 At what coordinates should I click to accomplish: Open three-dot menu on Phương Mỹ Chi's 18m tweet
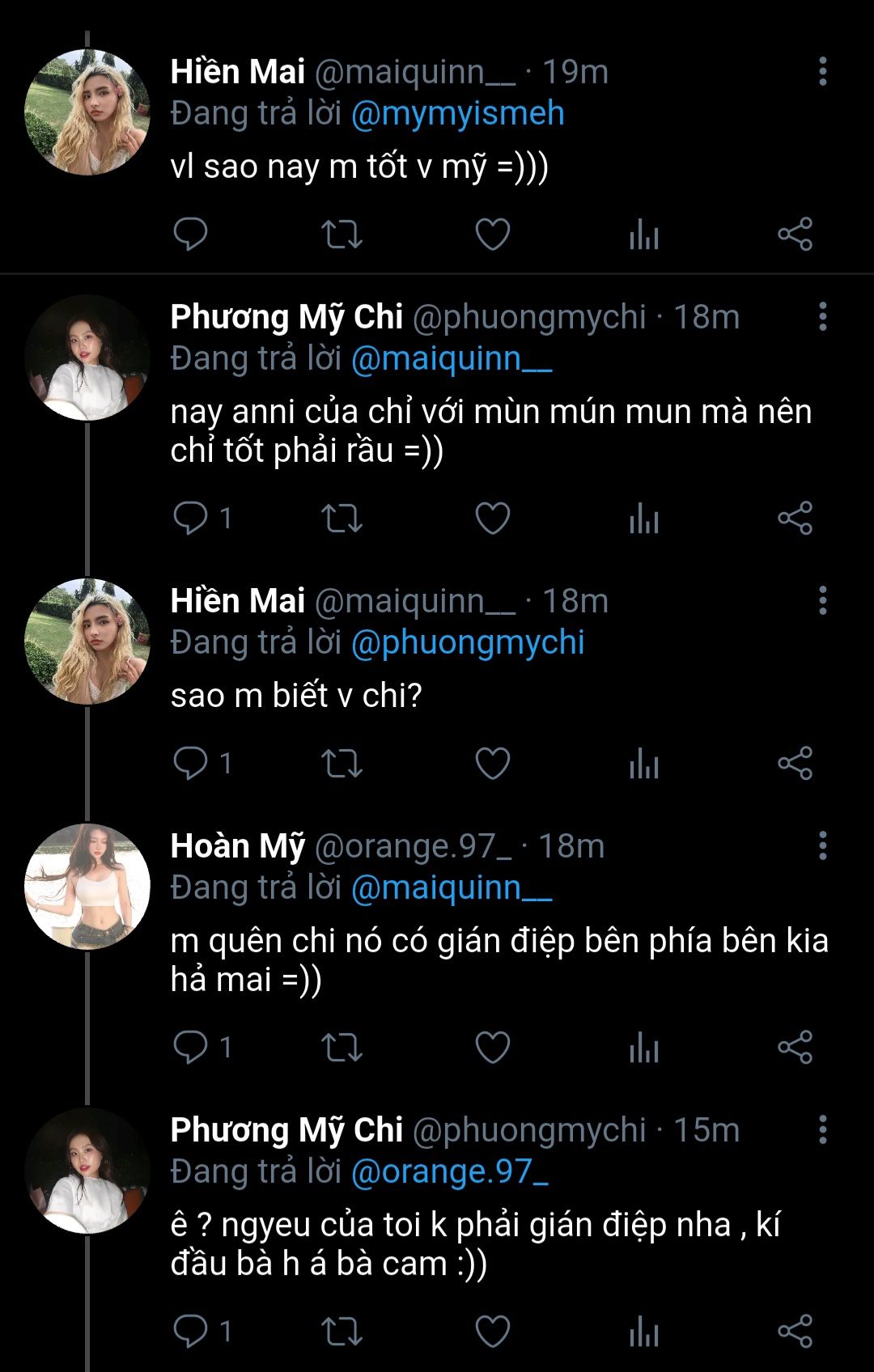click(x=822, y=317)
